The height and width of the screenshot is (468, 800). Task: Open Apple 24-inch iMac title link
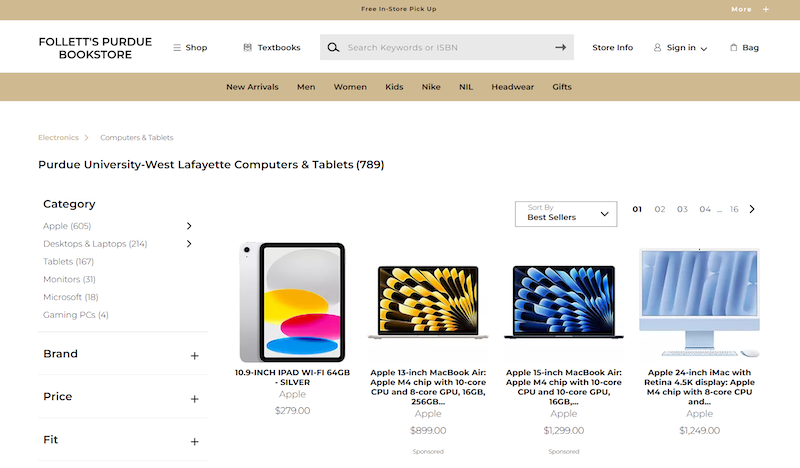click(x=699, y=387)
